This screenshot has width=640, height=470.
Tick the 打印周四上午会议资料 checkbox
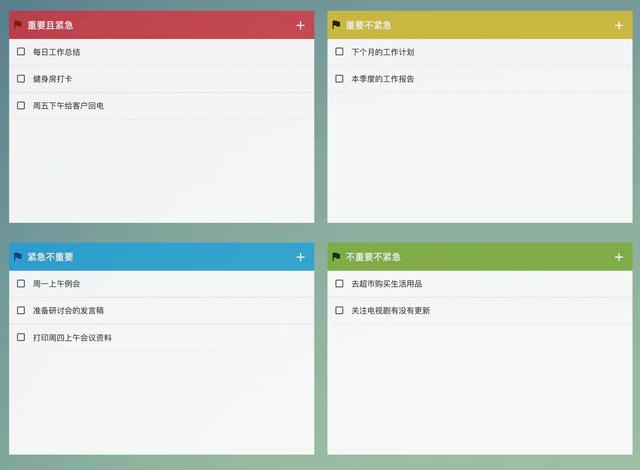tap(21, 337)
